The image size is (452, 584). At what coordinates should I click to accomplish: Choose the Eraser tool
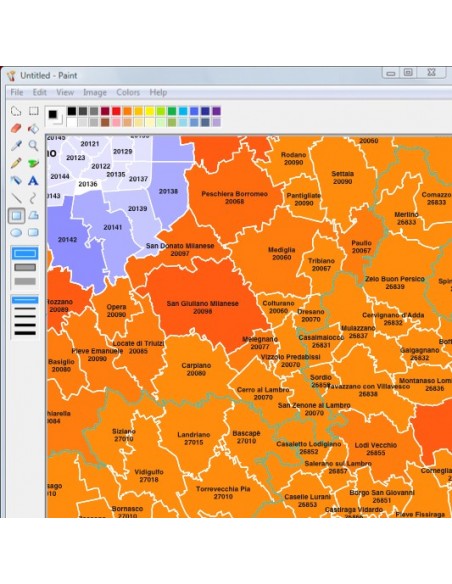[16, 128]
